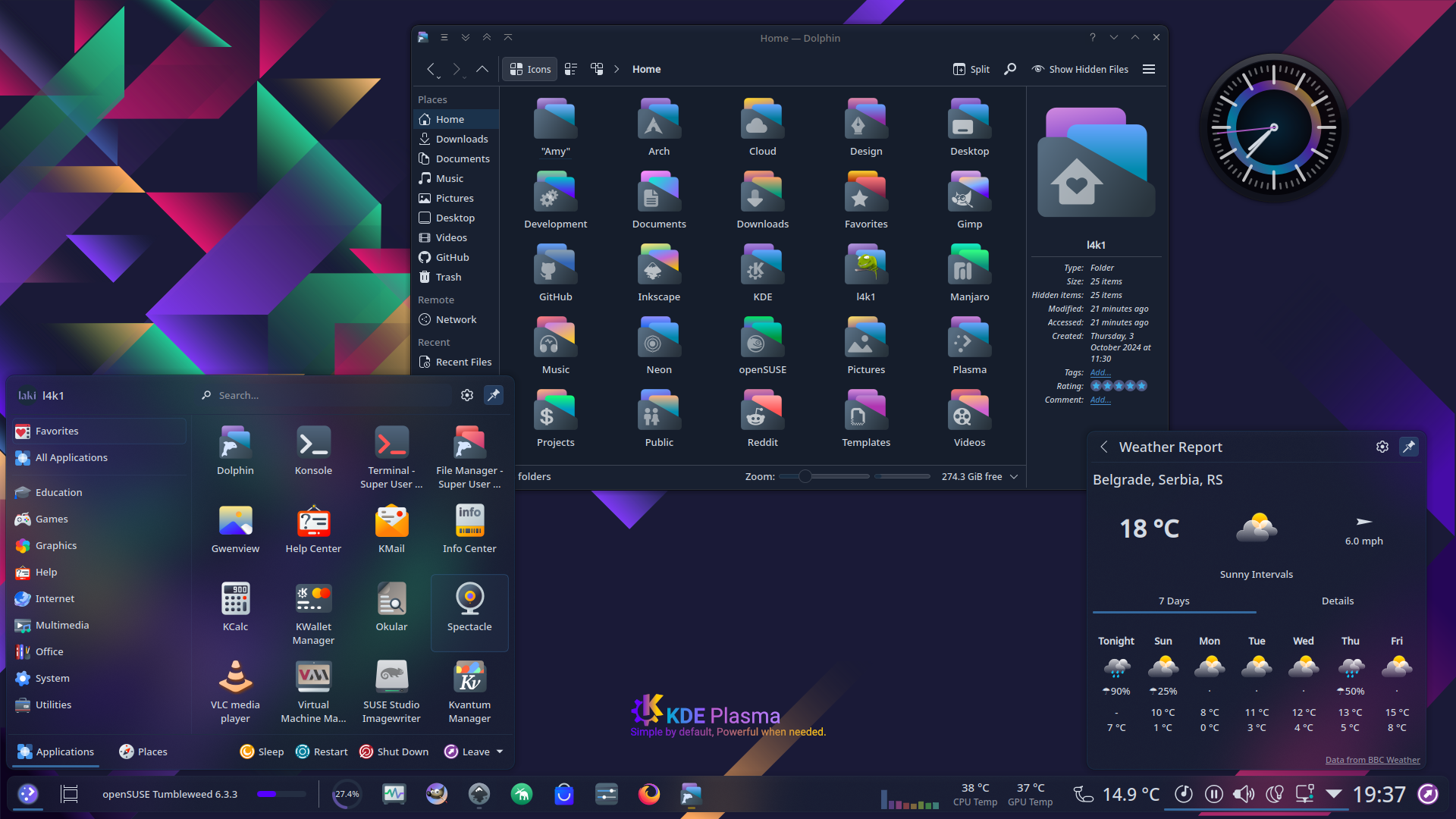The height and width of the screenshot is (819, 1456).
Task: Click the 19:37 digital clock
Action: (x=1379, y=794)
